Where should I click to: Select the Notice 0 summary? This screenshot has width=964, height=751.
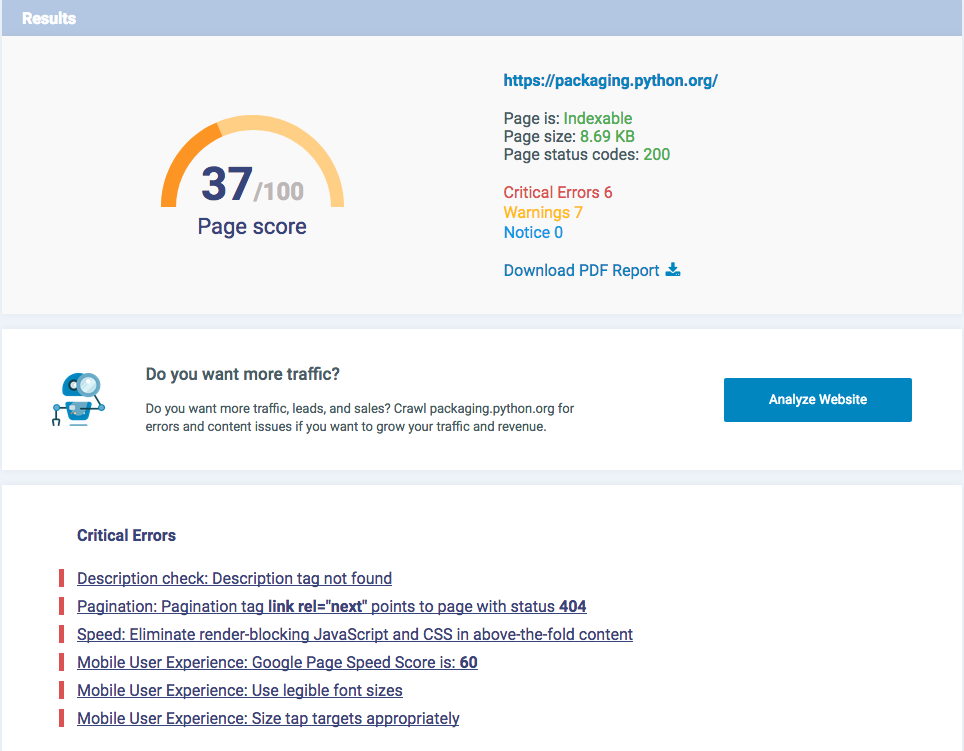pos(533,232)
